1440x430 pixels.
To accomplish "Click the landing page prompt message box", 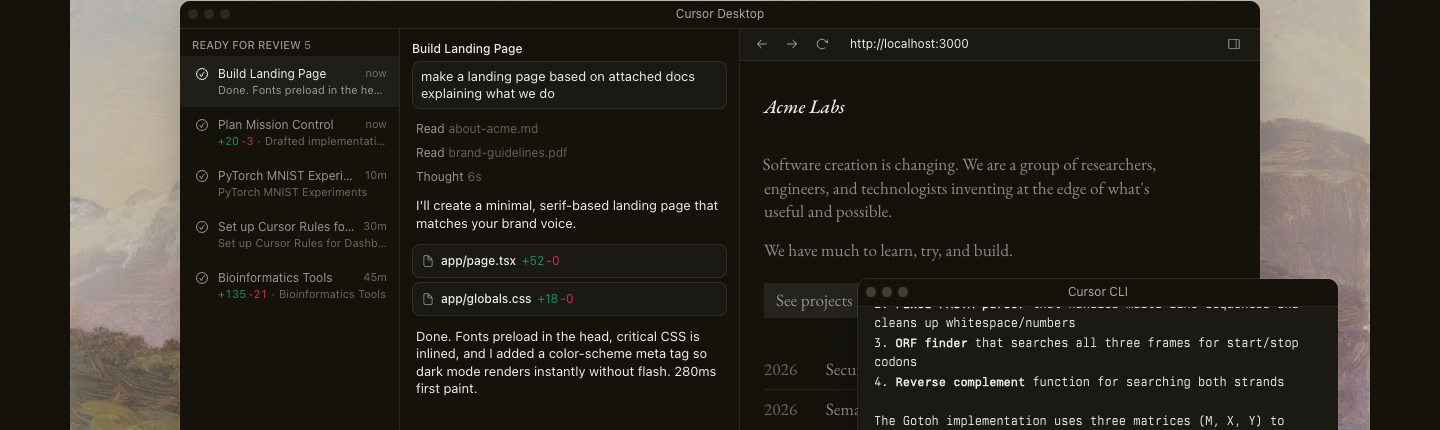I will (569, 85).
